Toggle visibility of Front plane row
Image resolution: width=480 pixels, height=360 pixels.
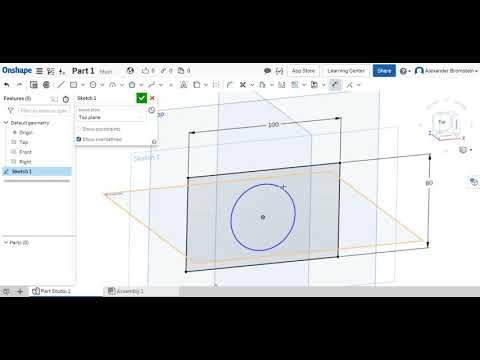pyautogui.click(x=14, y=152)
